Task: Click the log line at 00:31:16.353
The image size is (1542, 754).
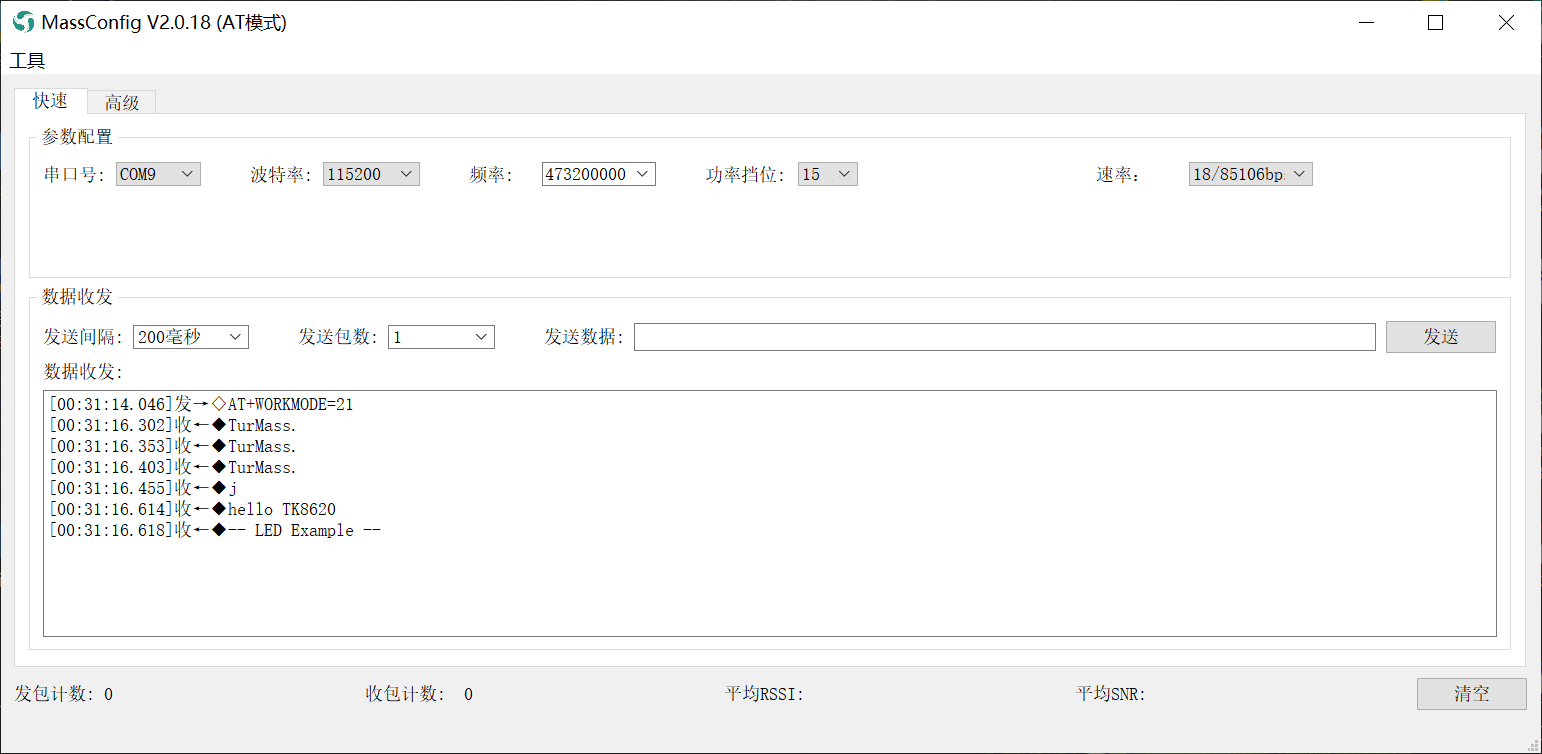Action: coord(173,446)
